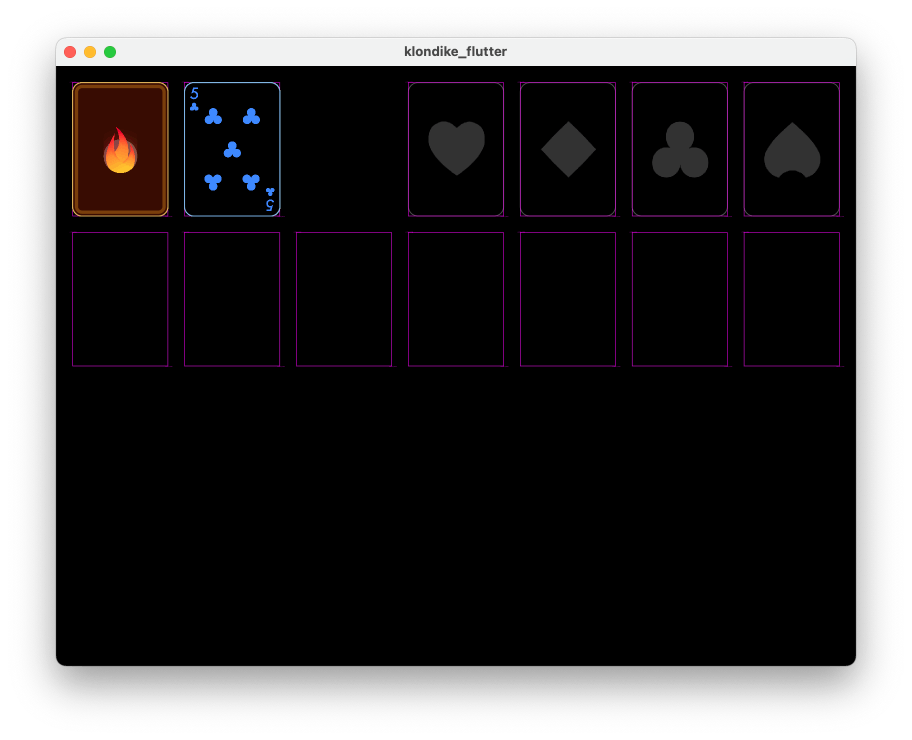Minimize the klondike_flutter window
The width and height of the screenshot is (912, 740).
(90, 52)
